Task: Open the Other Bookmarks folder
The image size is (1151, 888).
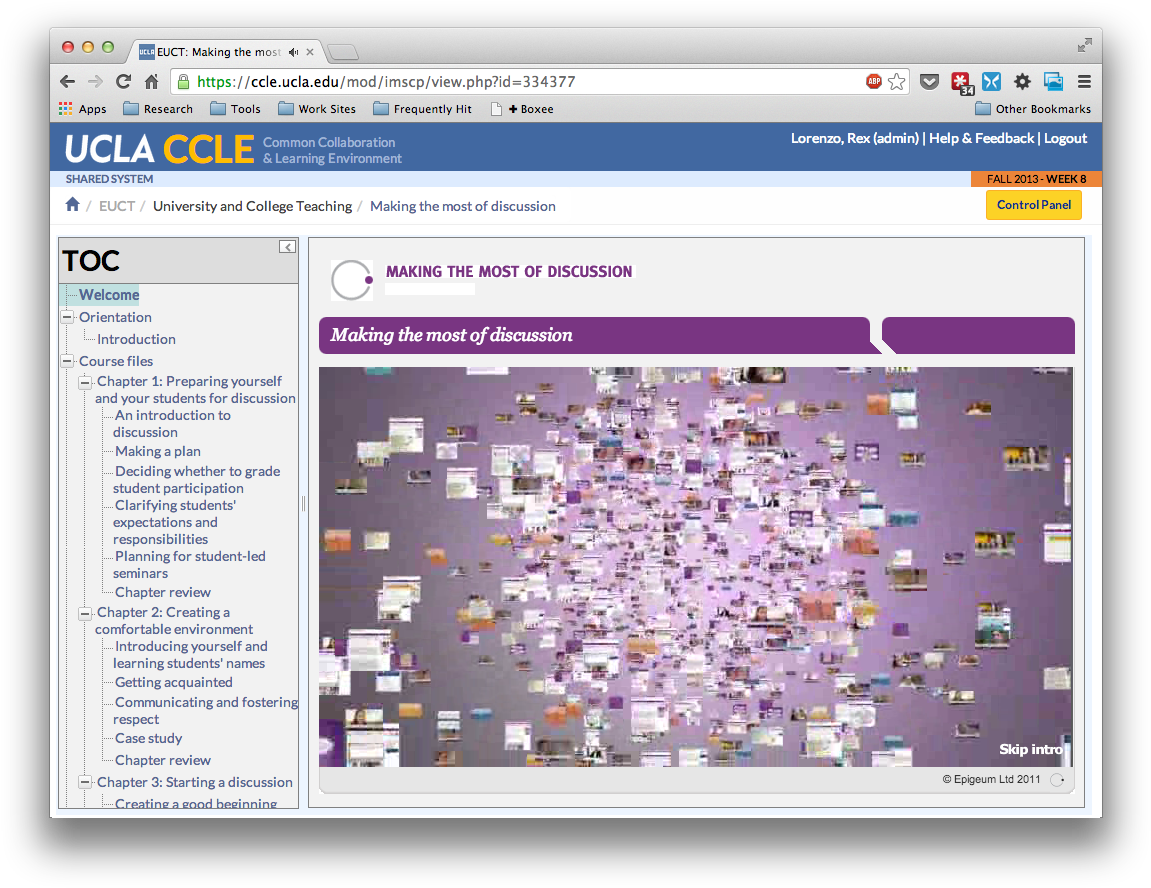Action: [1033, 108]
